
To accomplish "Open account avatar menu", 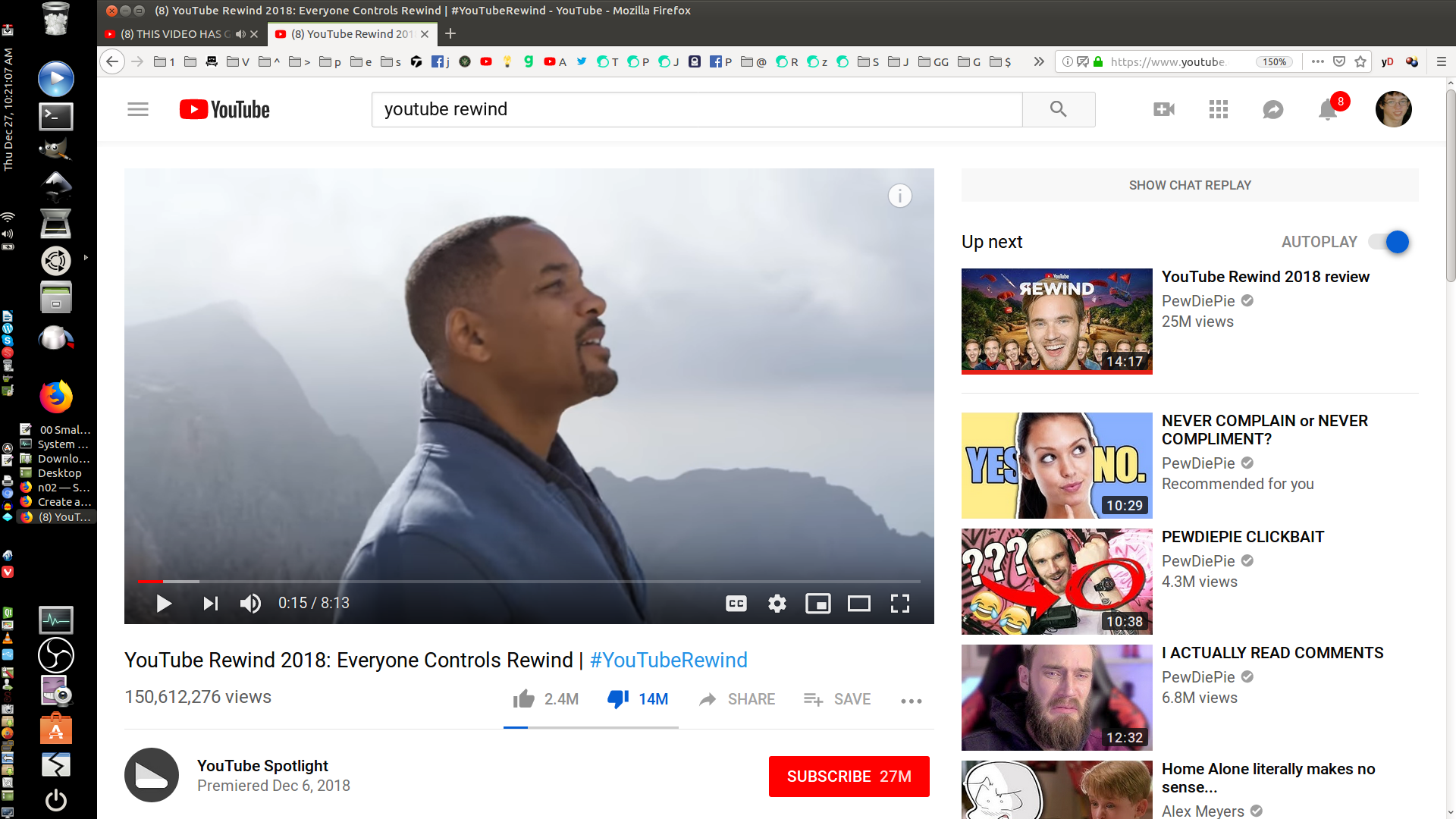I will click(x=1394, y=110).
